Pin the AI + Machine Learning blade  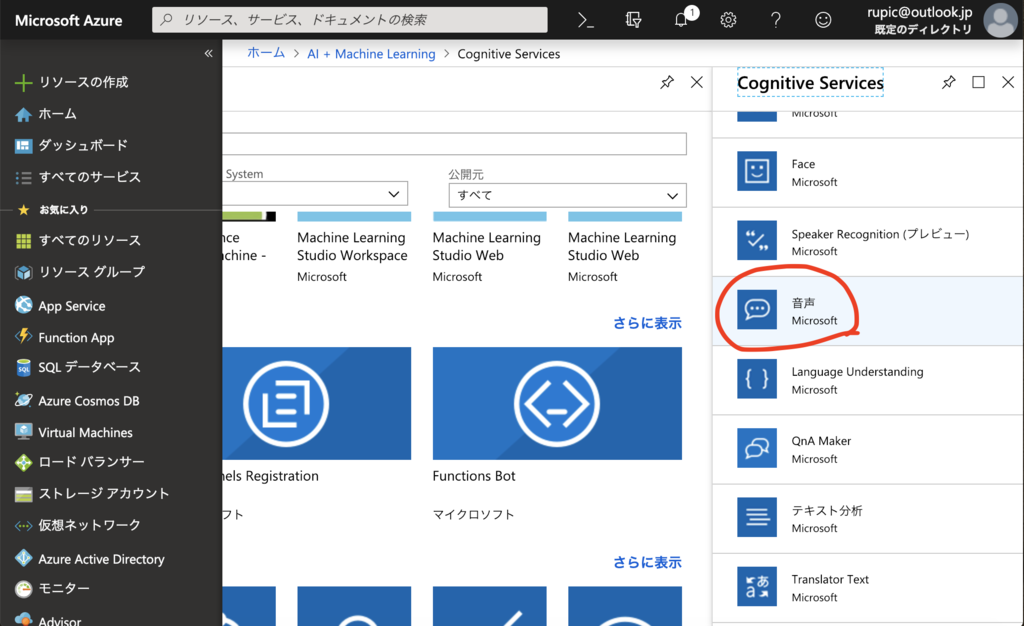tap(667, 82)
